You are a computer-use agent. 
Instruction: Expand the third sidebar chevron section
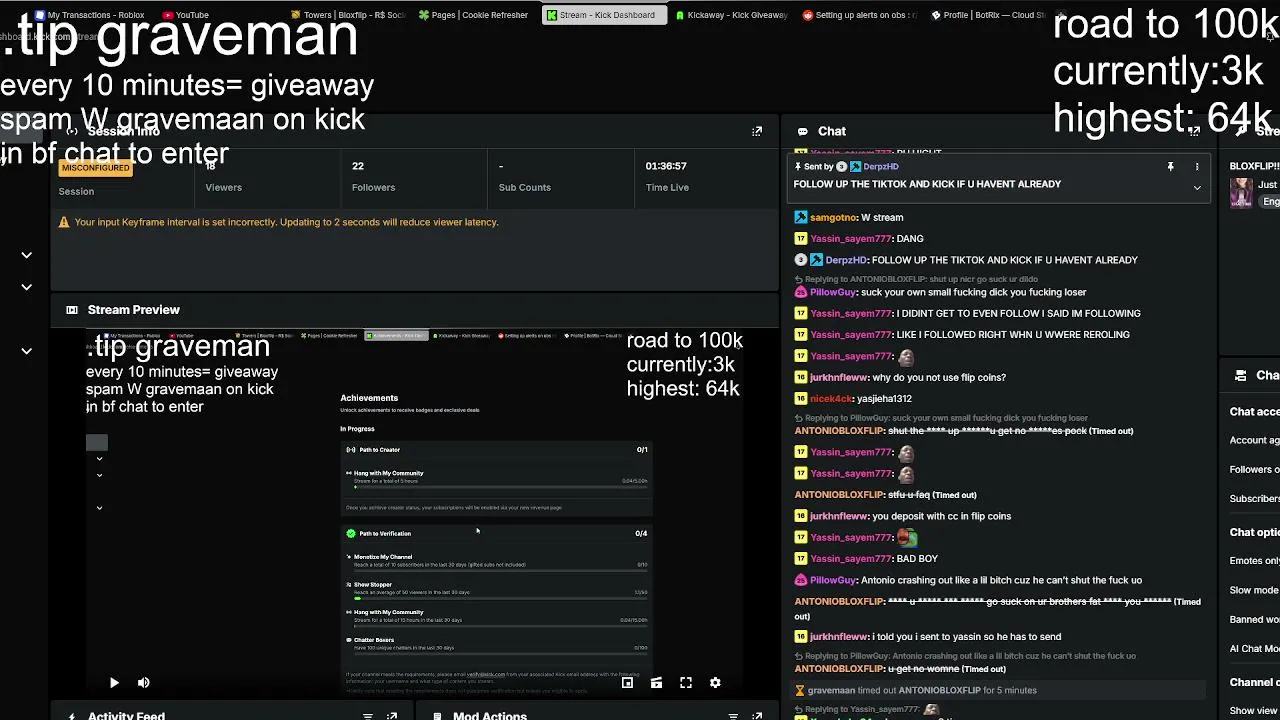click(x=27, y=351)
